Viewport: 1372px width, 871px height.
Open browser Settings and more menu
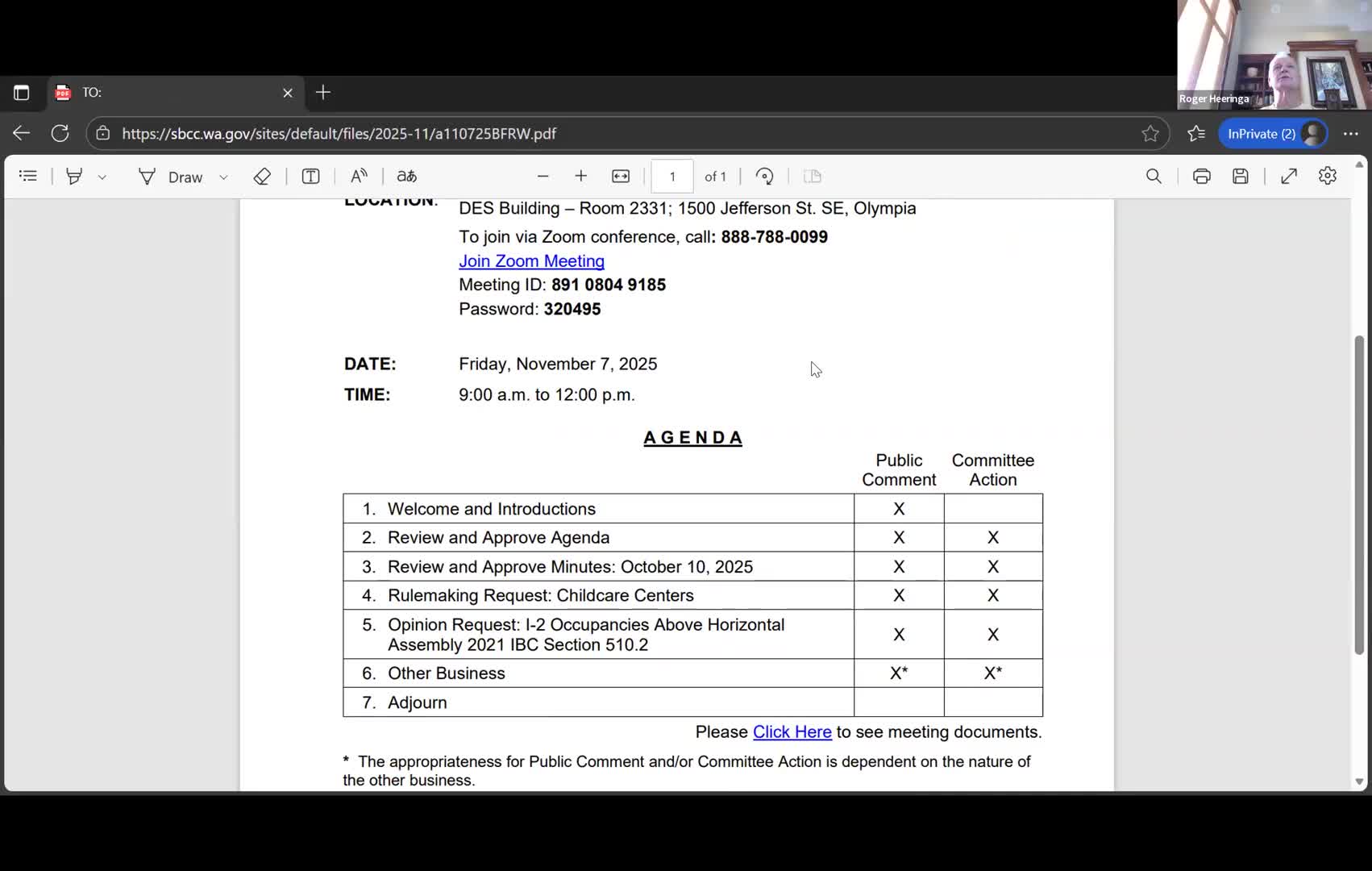tap(1351, 134)
